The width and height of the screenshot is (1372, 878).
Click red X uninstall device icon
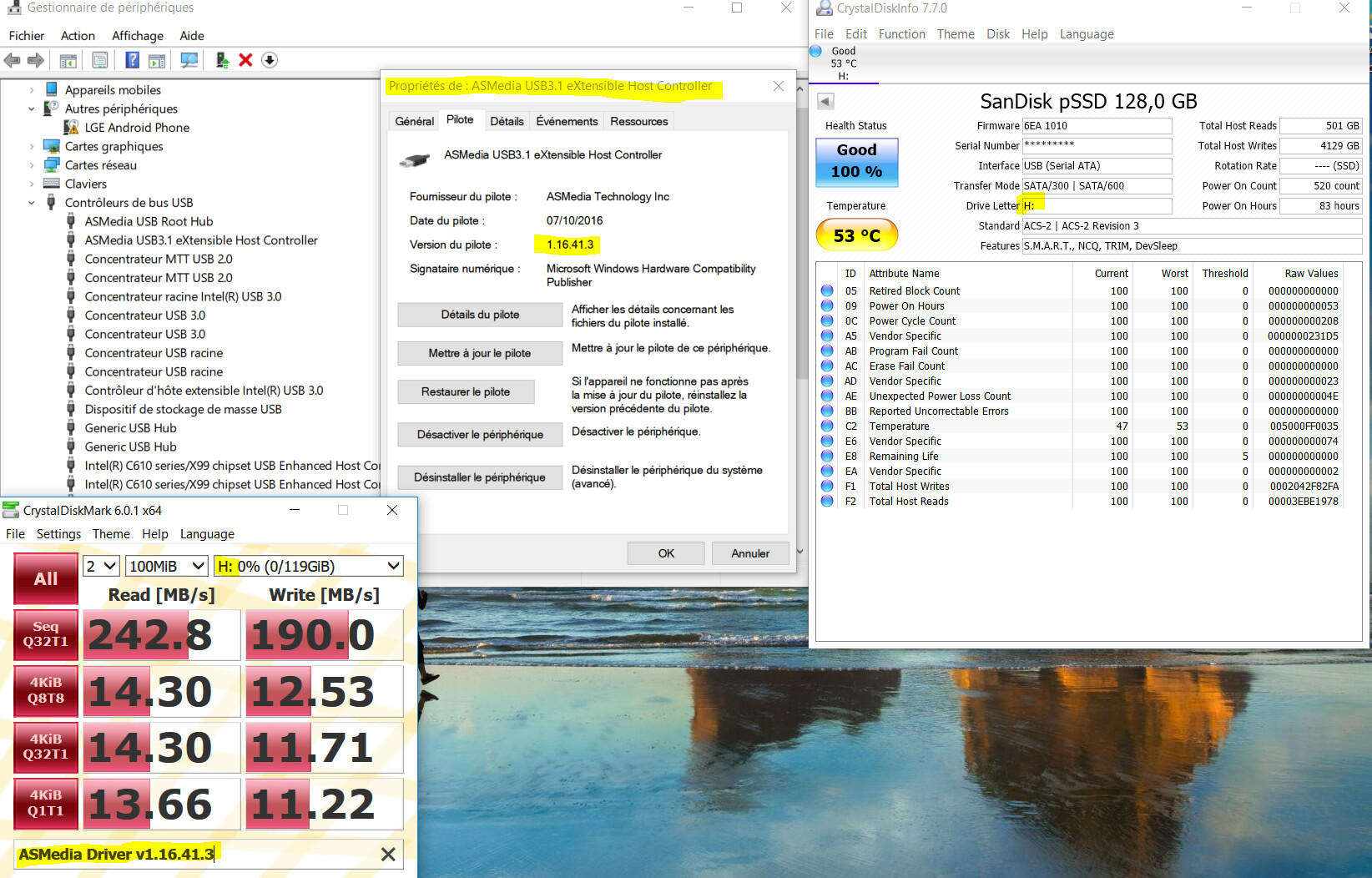(245, 60)
